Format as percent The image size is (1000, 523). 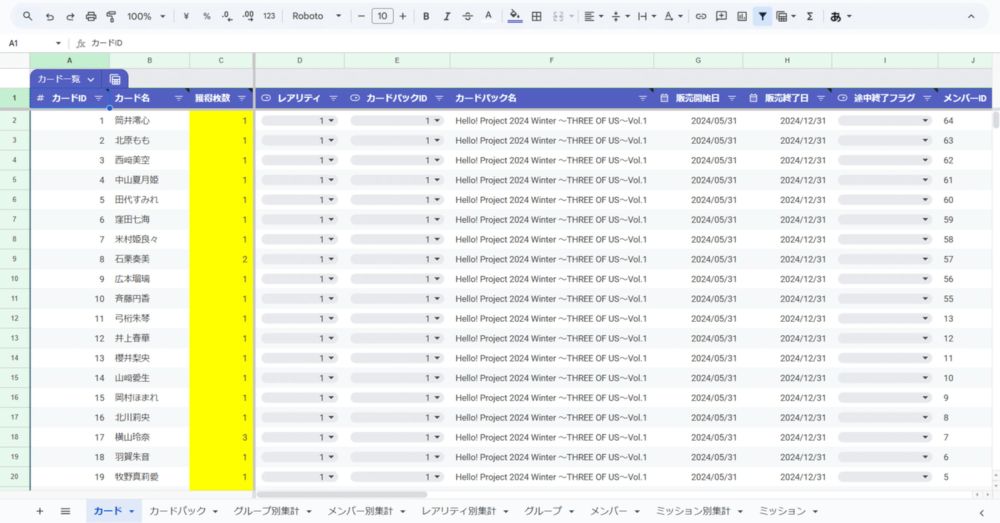206,17
